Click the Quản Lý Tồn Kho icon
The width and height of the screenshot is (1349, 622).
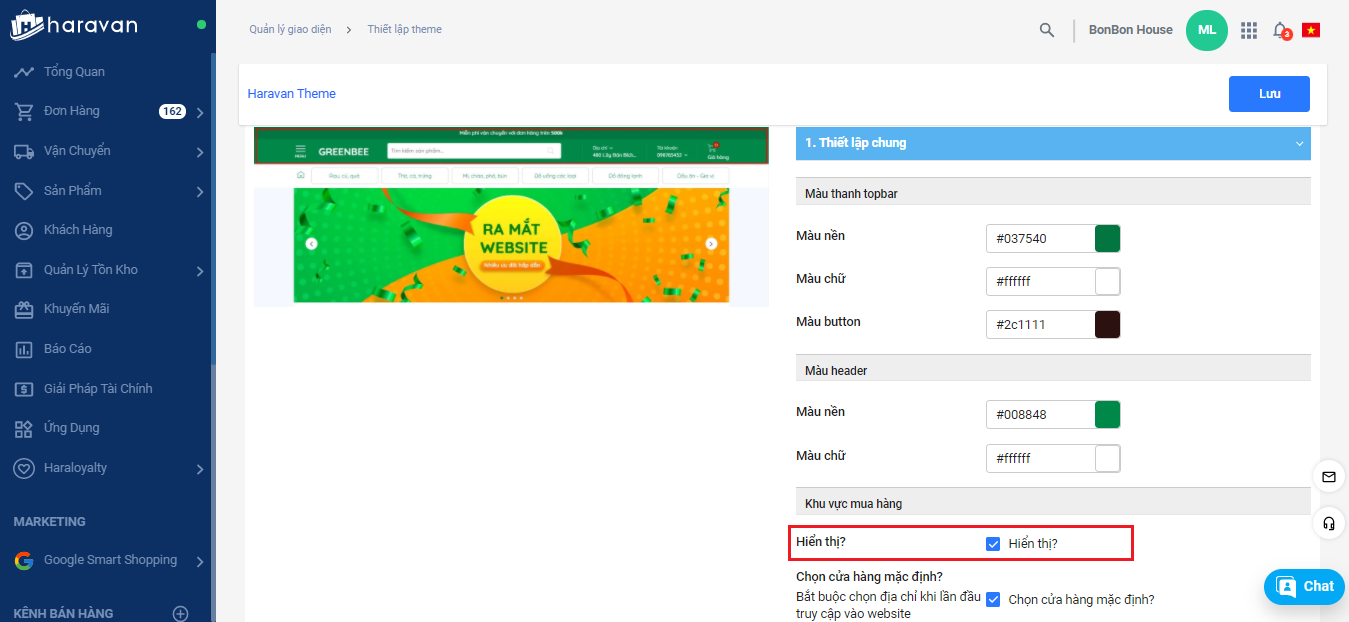coord(24,270)
